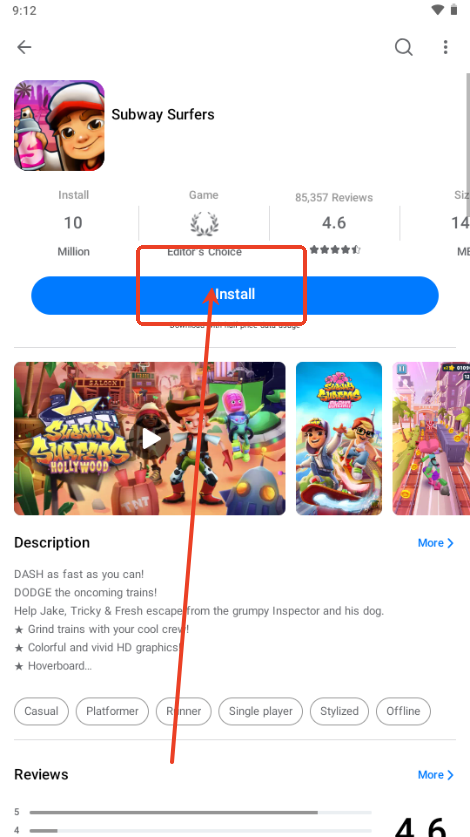Open the third gameplay screenshot thumbnail
Screen dimensions: 470x837
431,438
